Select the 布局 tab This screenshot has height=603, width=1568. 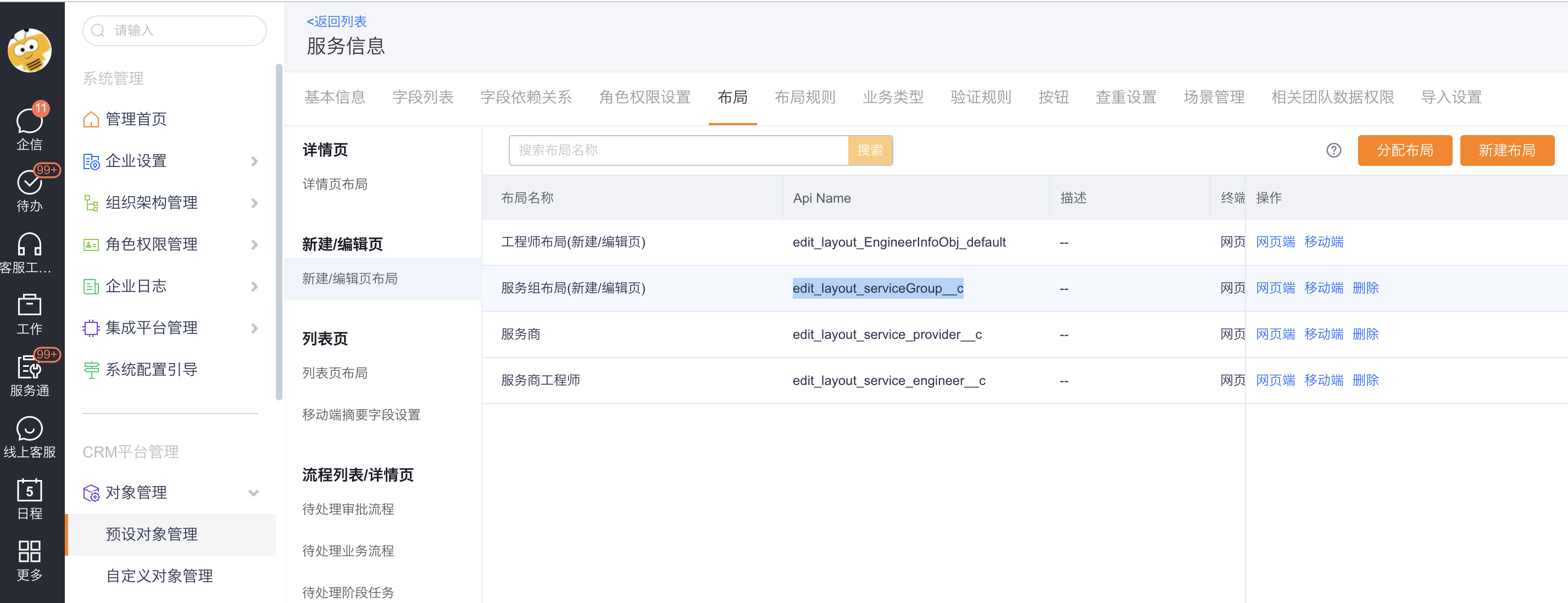tap(732, 97)
